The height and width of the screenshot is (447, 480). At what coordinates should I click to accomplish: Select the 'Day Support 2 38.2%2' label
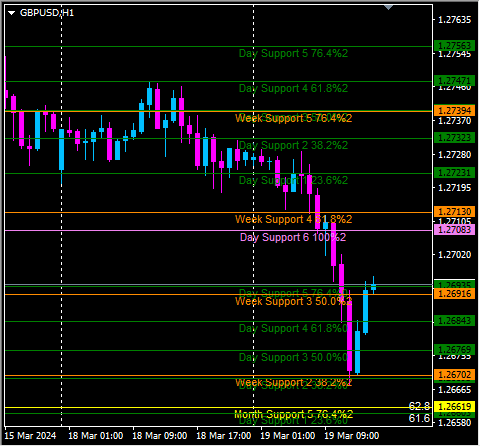[293, 145]
